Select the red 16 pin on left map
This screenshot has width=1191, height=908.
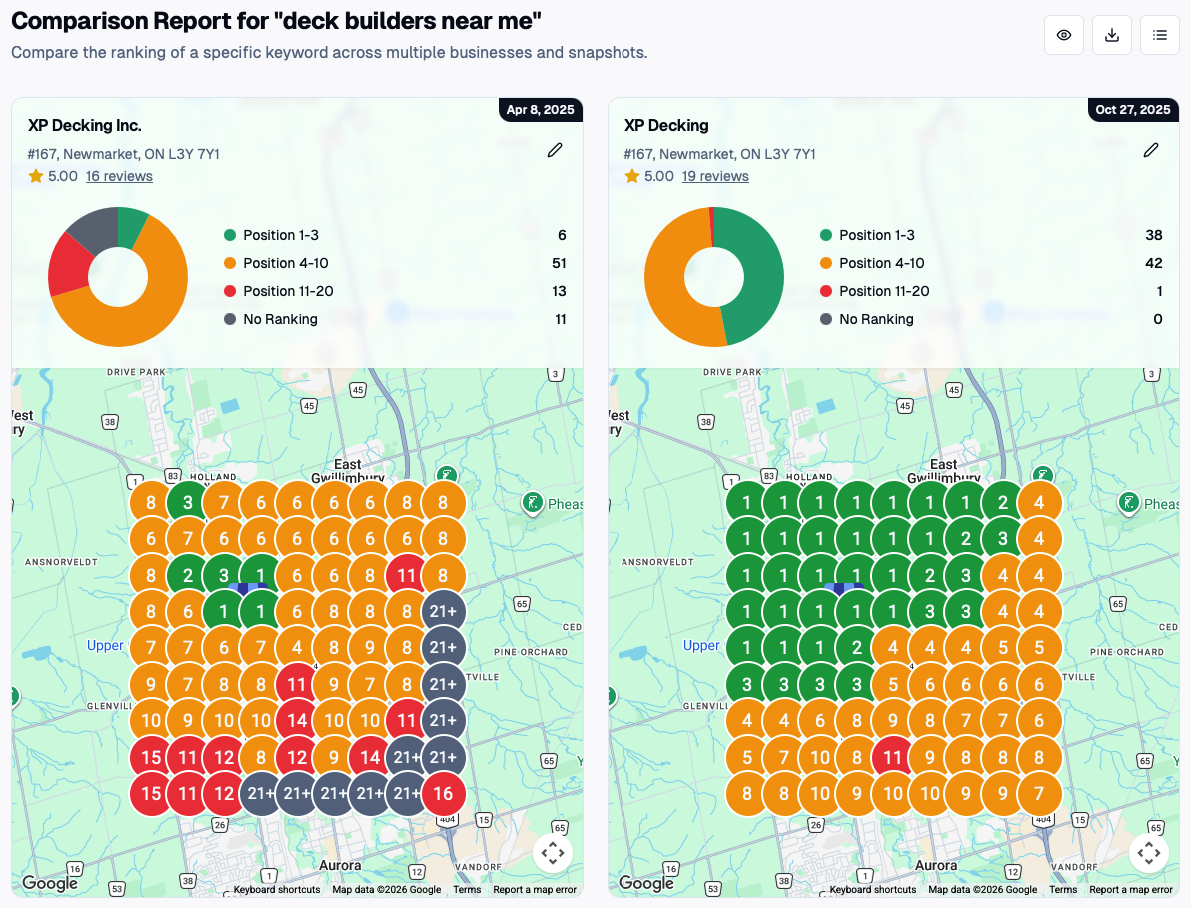click(x=443, y=793)
